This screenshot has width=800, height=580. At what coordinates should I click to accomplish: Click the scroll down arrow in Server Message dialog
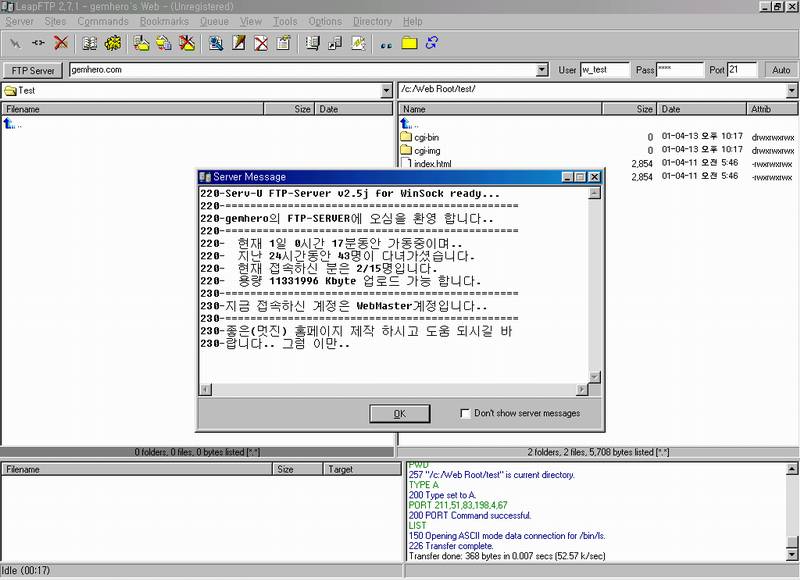coord(594,377)
